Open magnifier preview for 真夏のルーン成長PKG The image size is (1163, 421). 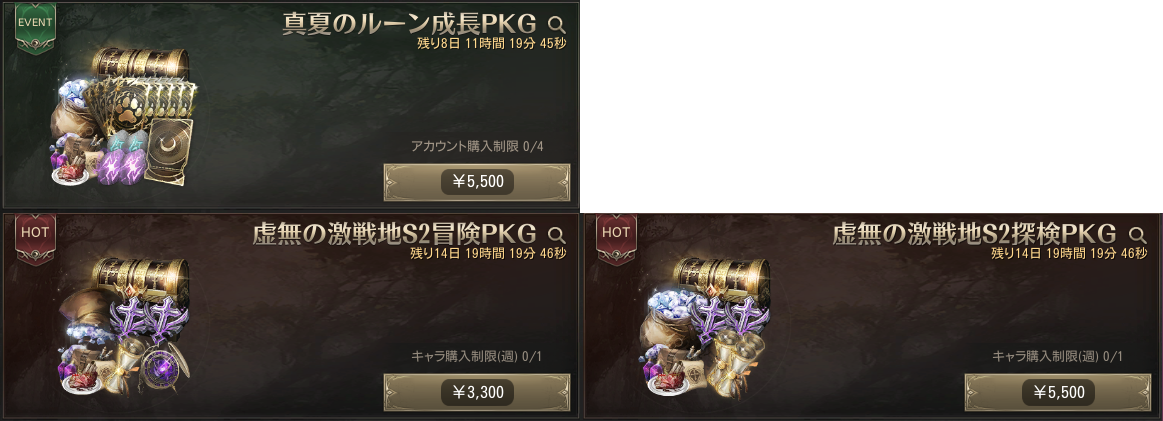point(556,24)
